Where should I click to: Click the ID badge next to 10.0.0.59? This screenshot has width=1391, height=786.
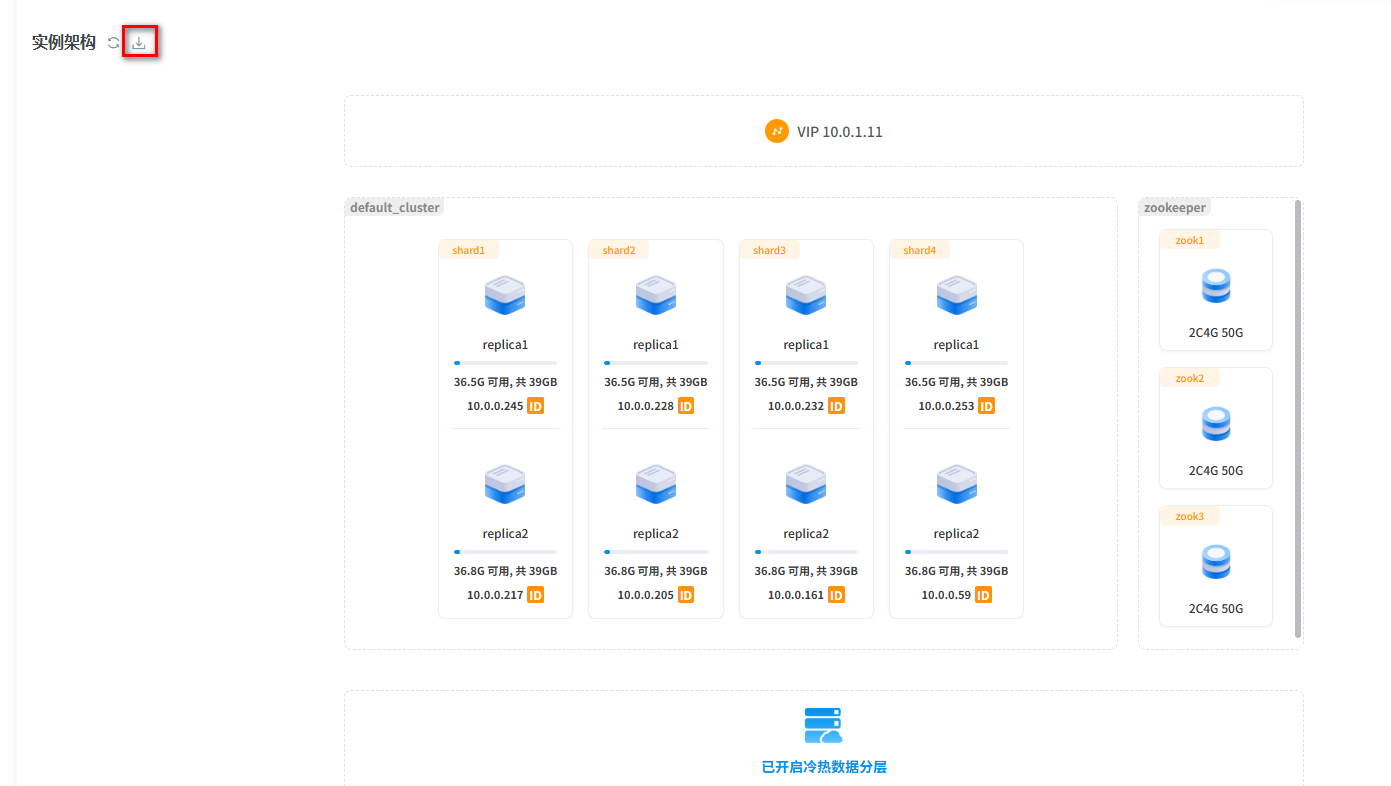(983, 595)
